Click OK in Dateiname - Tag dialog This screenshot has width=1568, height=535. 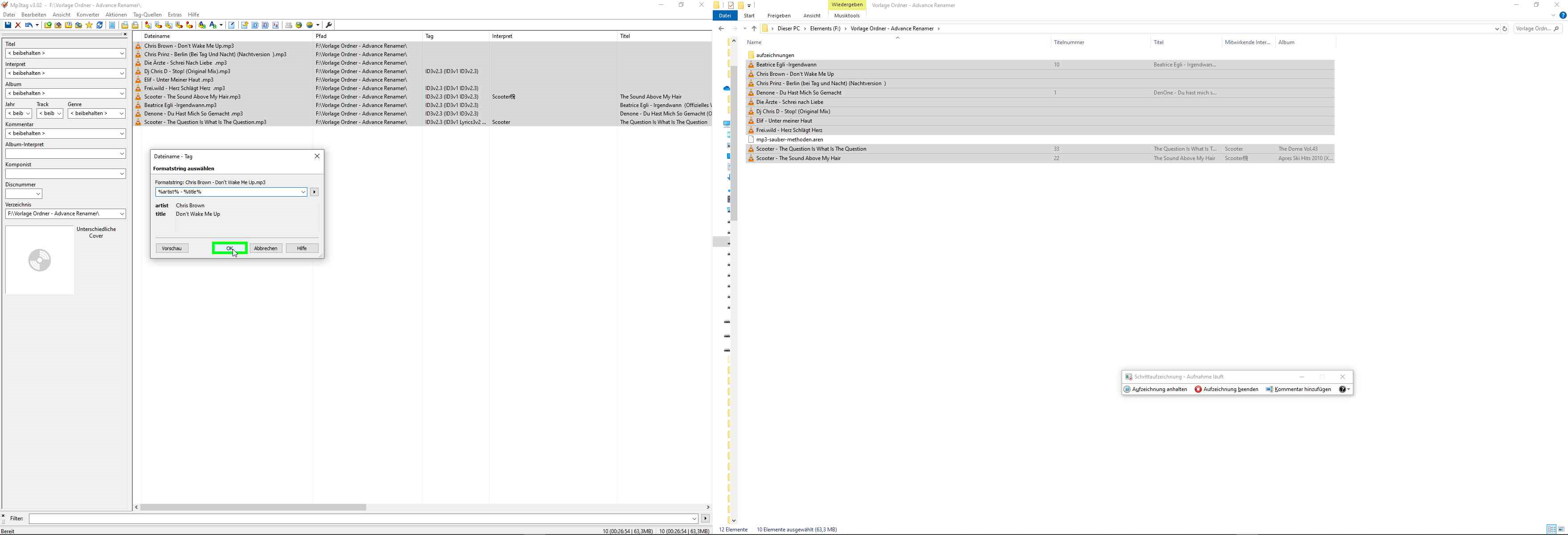(229, 248)
